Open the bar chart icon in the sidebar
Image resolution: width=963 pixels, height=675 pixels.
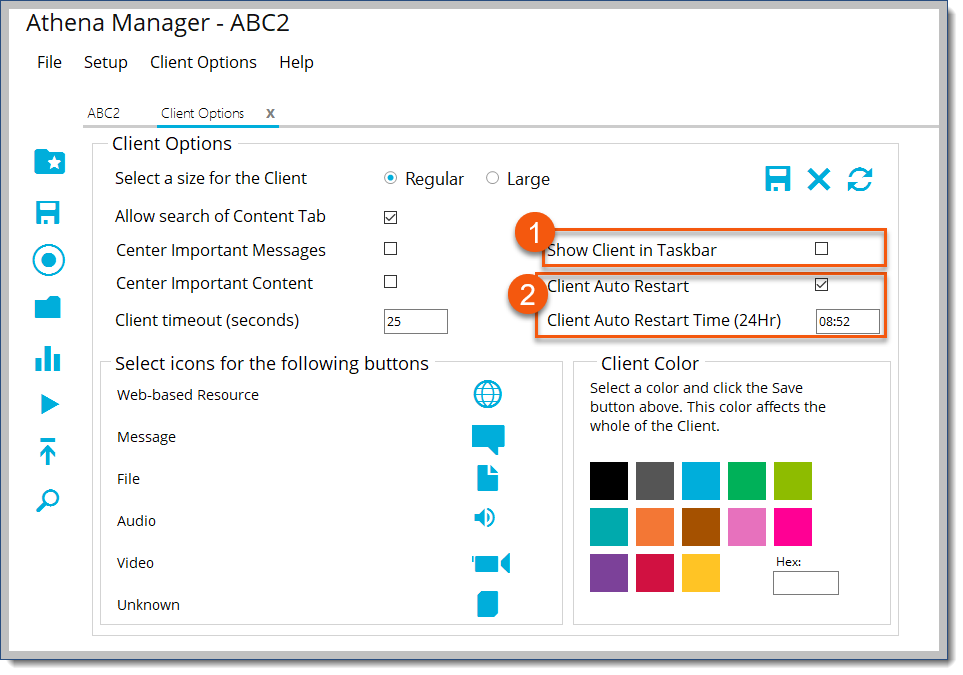pyautogui.click(x=48, y=358)
